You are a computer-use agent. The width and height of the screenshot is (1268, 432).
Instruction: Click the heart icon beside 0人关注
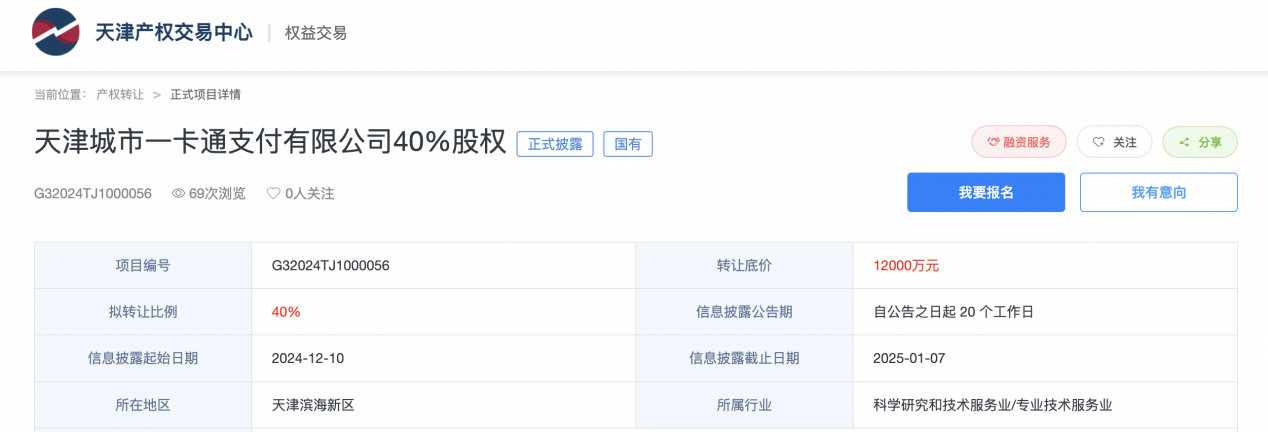pos(273,193)
